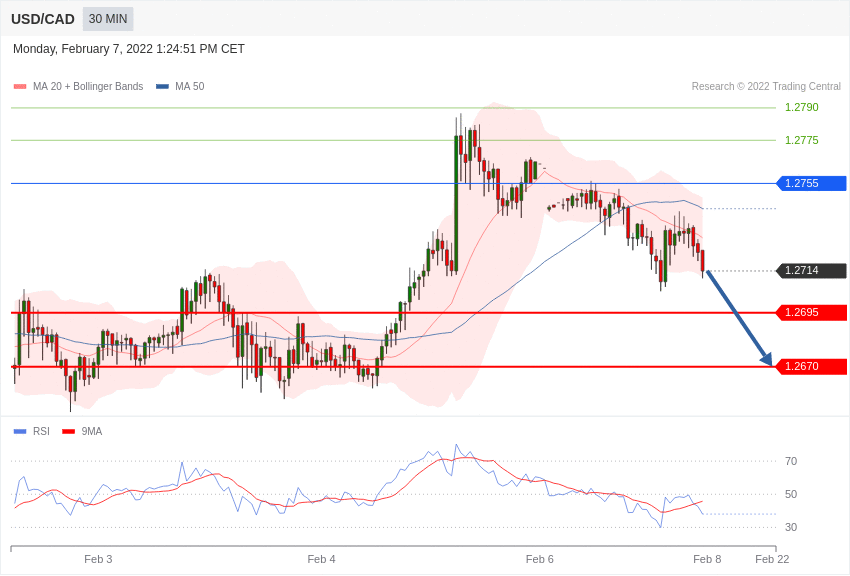This screenshot has height=576, width=850.
Task: Click the blue MA 50 legend swatch
Action: [x=162, y=86]
